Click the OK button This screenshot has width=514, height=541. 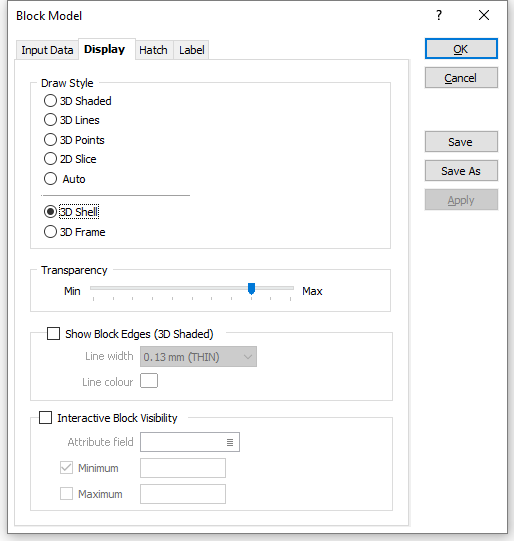(461, 49)
